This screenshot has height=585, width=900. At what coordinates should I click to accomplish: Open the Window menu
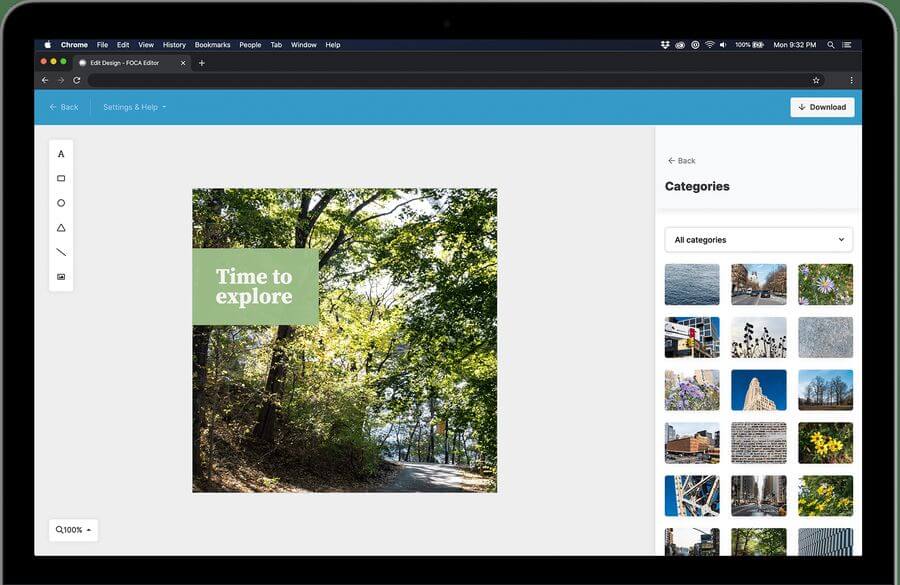(x=304, y=45)
